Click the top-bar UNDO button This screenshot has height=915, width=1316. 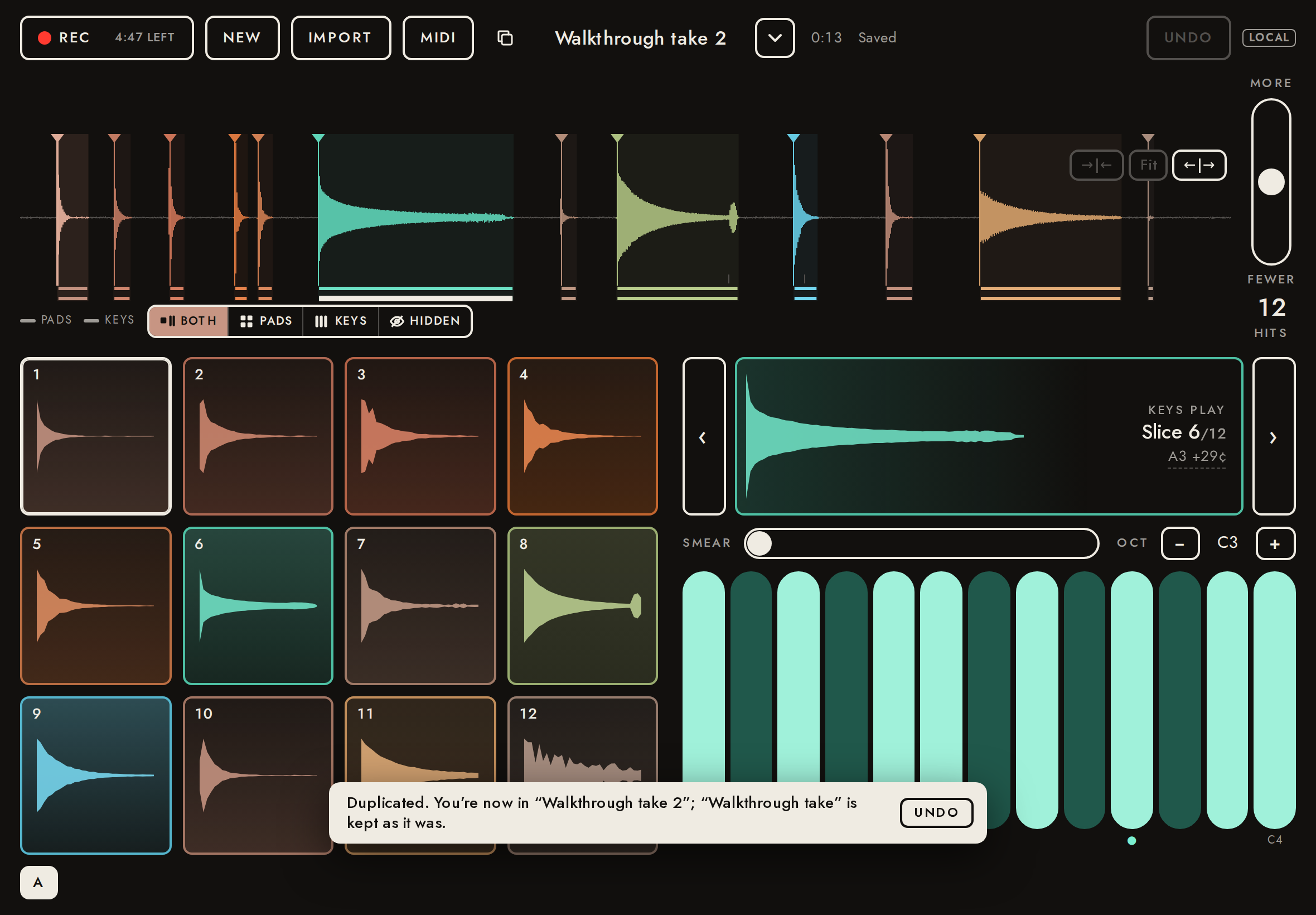(1188, 38)
